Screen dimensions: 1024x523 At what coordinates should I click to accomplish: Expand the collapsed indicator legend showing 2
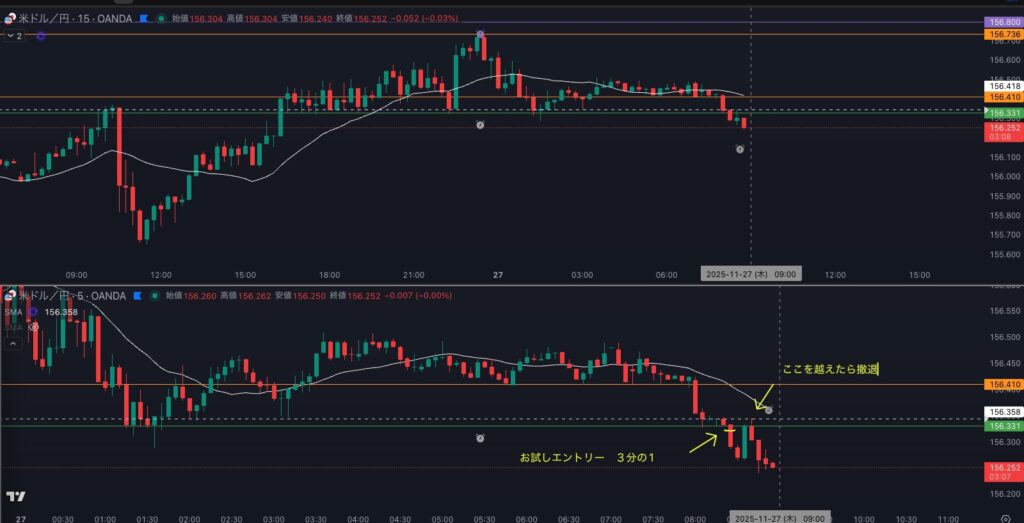[x=13, y=36]
